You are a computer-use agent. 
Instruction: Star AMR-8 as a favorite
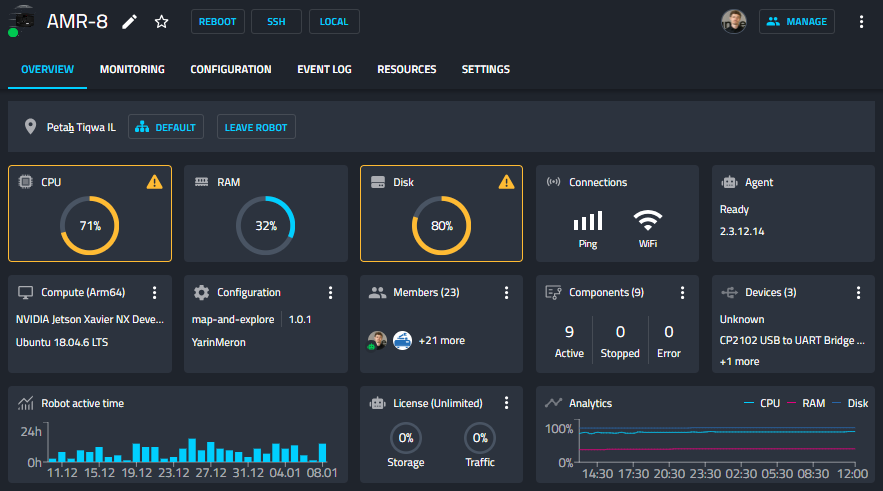[162, 22]
